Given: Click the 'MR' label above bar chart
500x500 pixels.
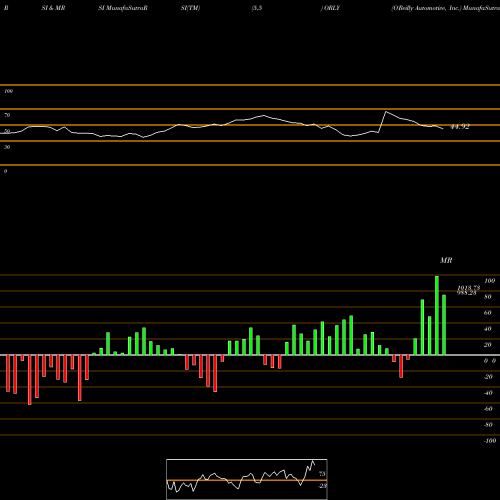Looking at the screenshot, I should [x=446, y=260].
